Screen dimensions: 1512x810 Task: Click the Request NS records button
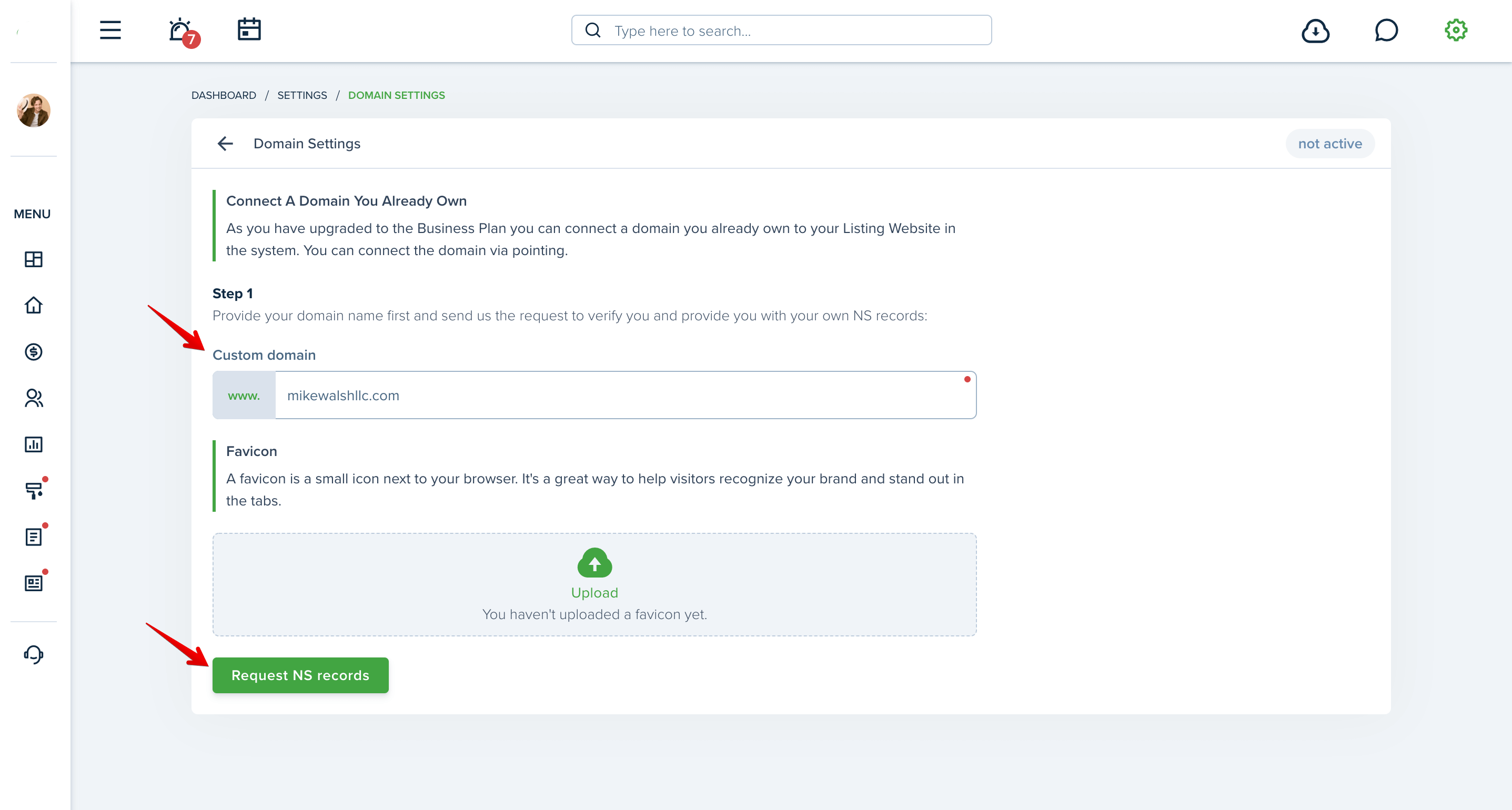(300, 675)
